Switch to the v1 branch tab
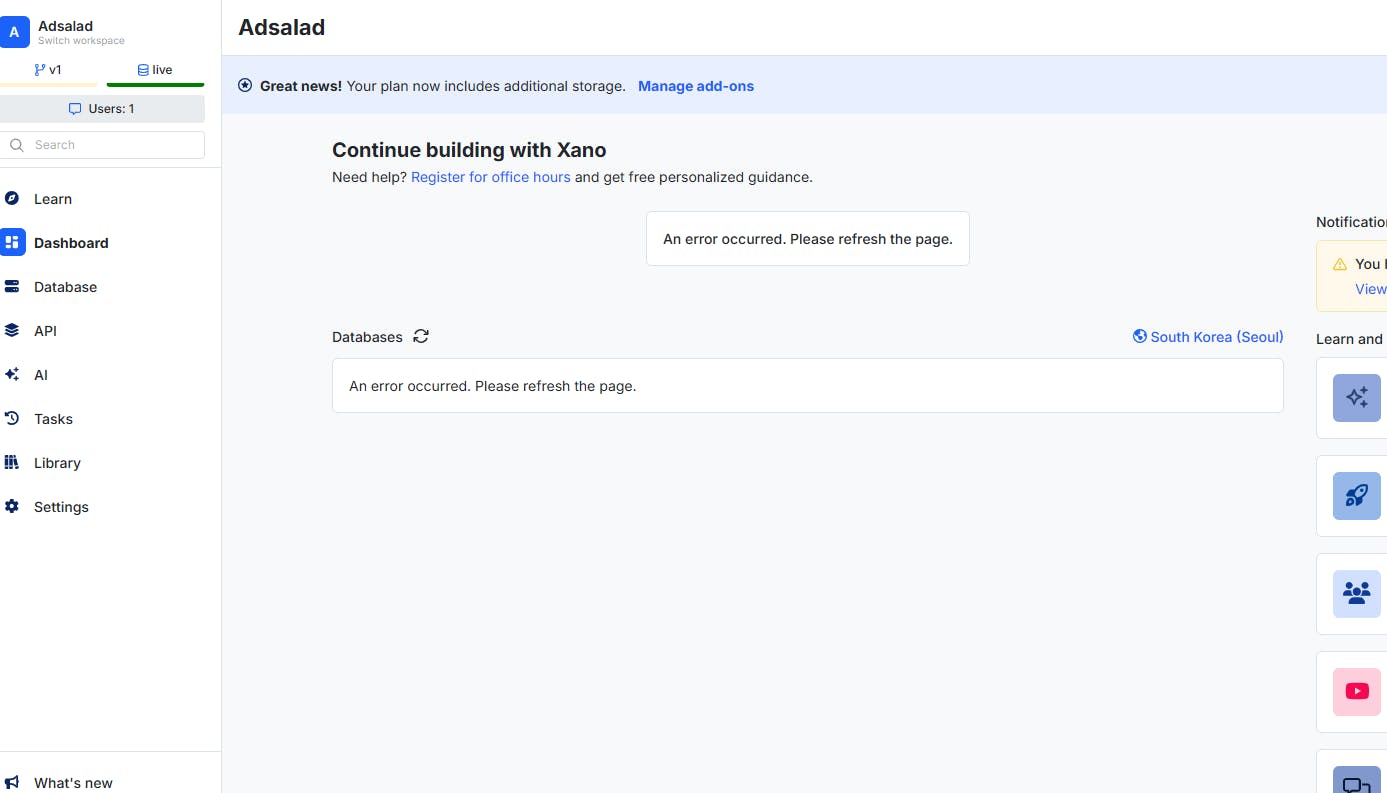 [48, 70]
